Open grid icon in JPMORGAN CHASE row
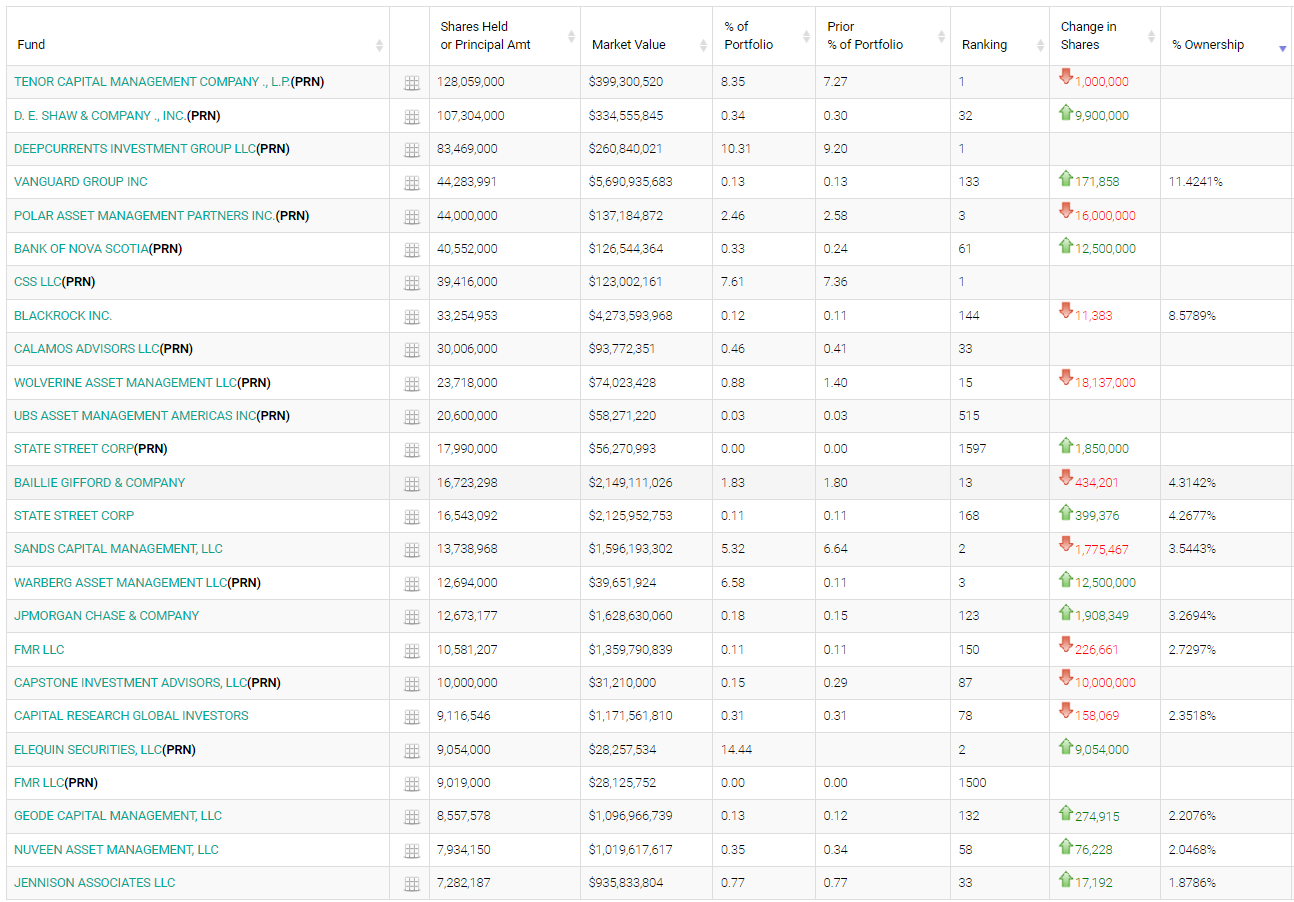 (411, 617)
